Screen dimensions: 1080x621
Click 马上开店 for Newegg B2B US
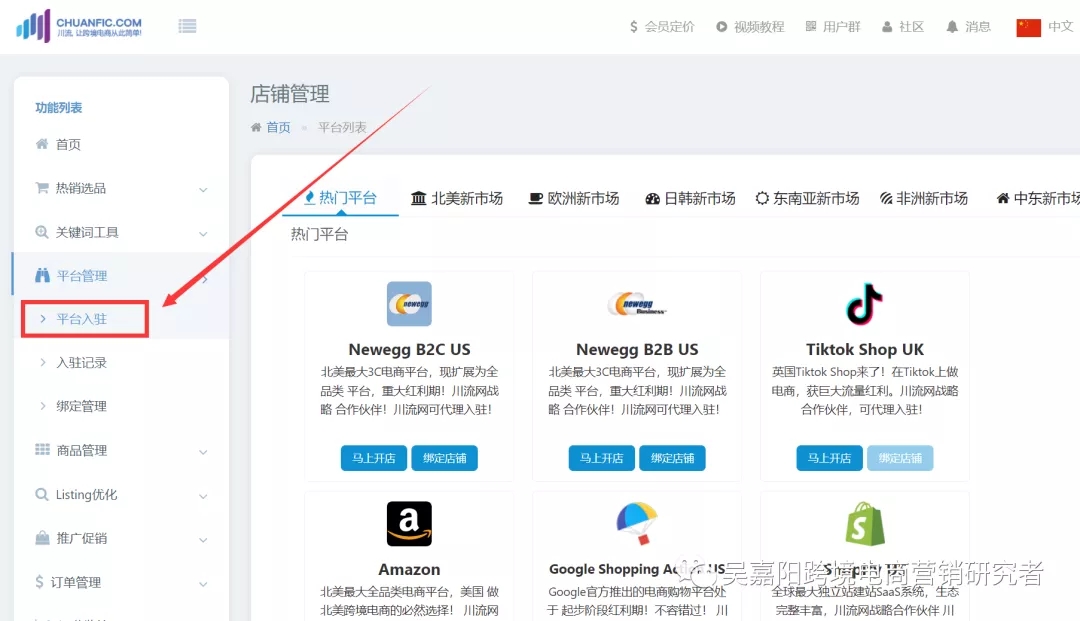coord(601,458)
